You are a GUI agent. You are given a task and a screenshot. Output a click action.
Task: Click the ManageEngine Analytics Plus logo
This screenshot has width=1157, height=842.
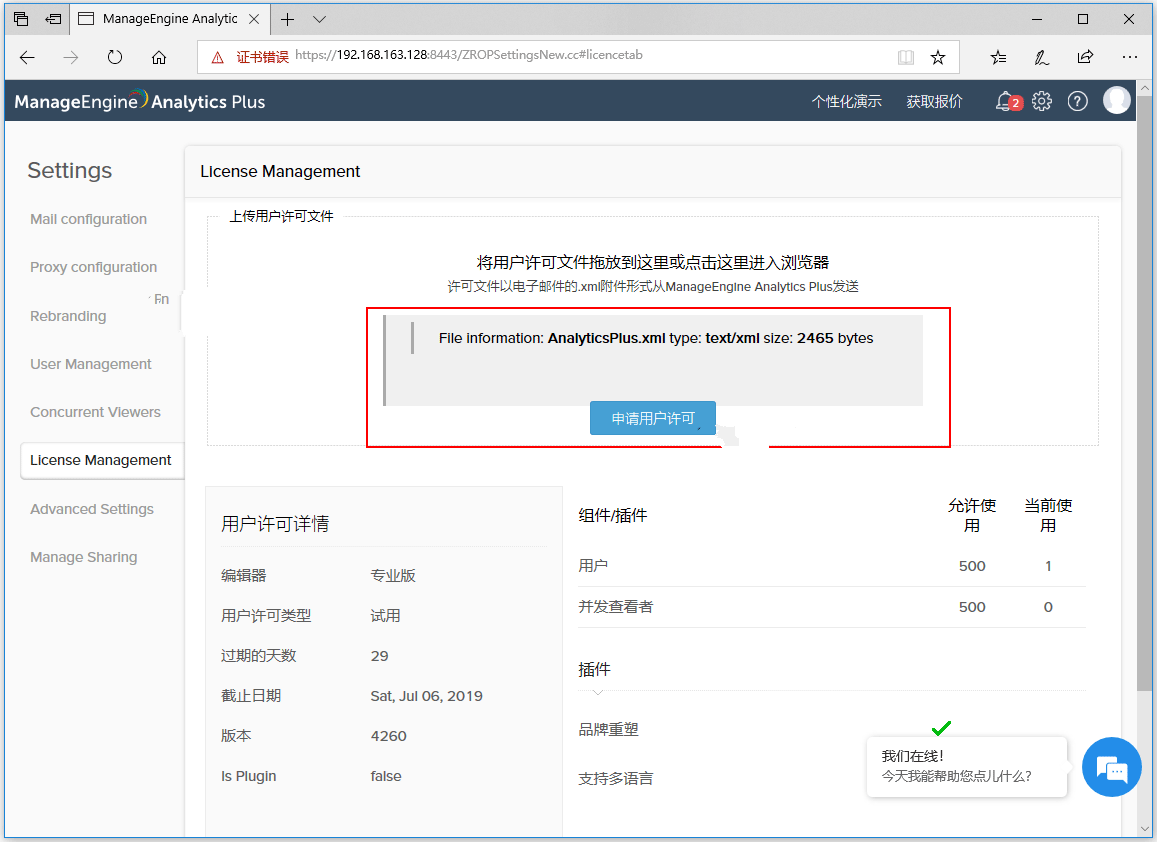point(139,101)
